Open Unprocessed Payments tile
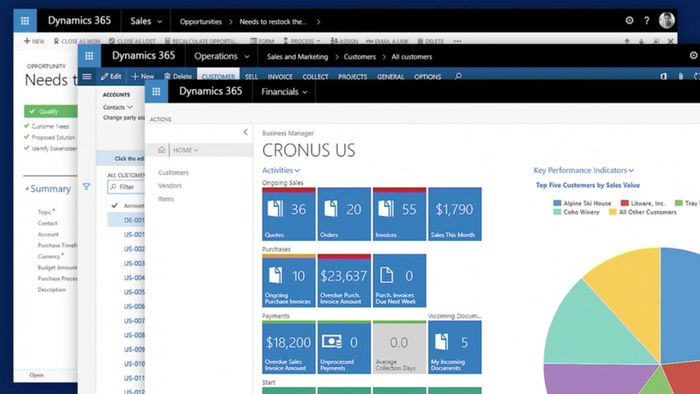This screenshot has width=700, height=394. pyautogui.click(x=344, y=347)
